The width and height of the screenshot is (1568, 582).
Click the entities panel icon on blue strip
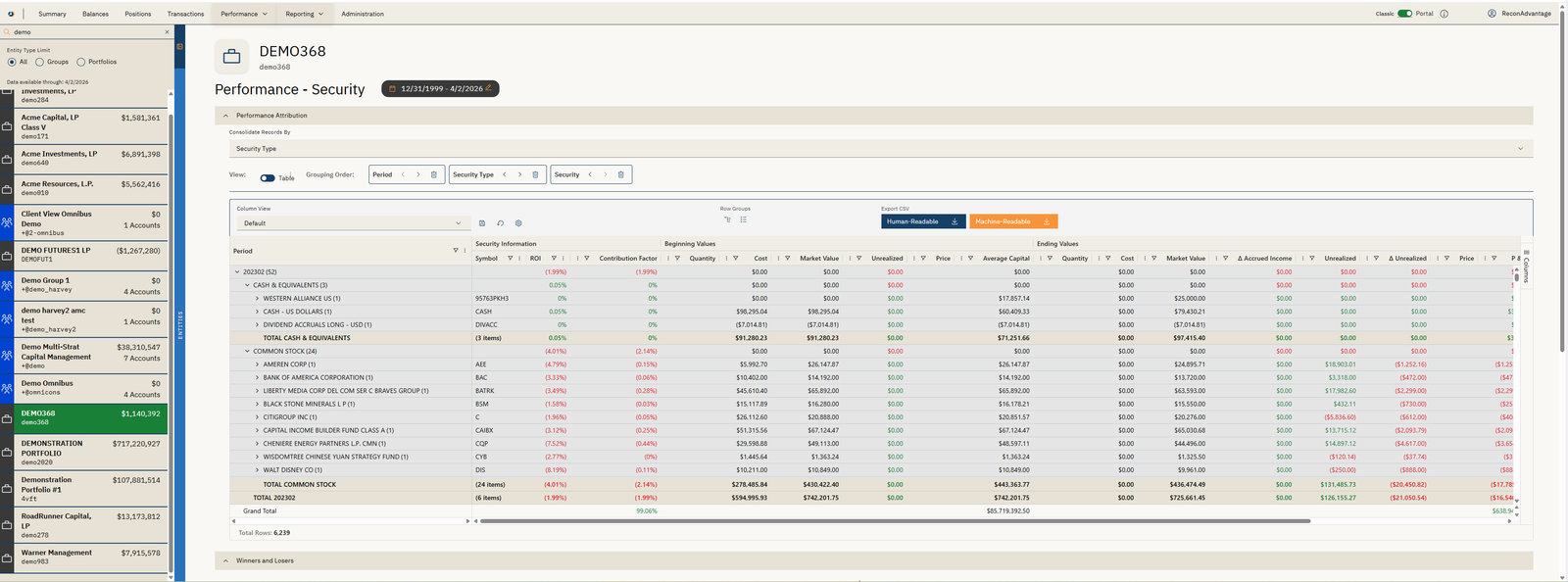click(x=179, y=47)
